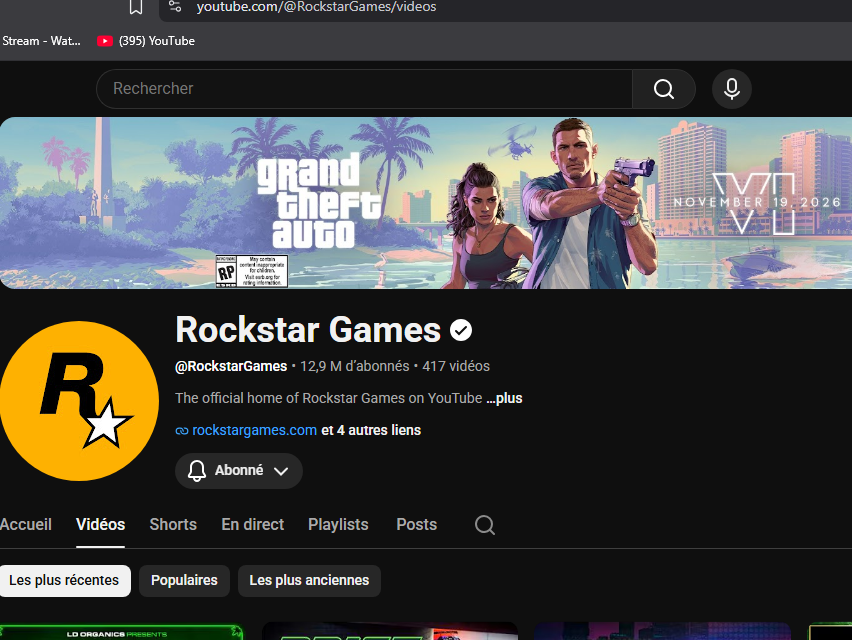Screen dimensions: 852x640
Task: Click the chevron arrow on Abonné button
Action: pos(281,471)
